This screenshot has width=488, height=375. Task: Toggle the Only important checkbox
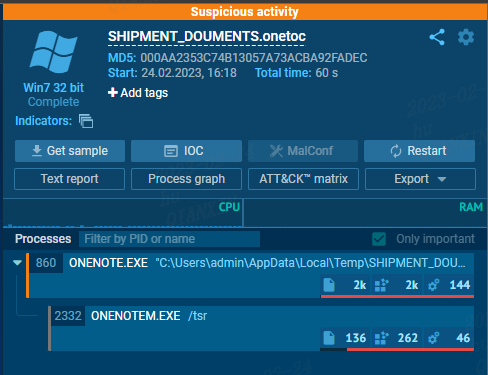pyautogui.click(x=379, y=239)
